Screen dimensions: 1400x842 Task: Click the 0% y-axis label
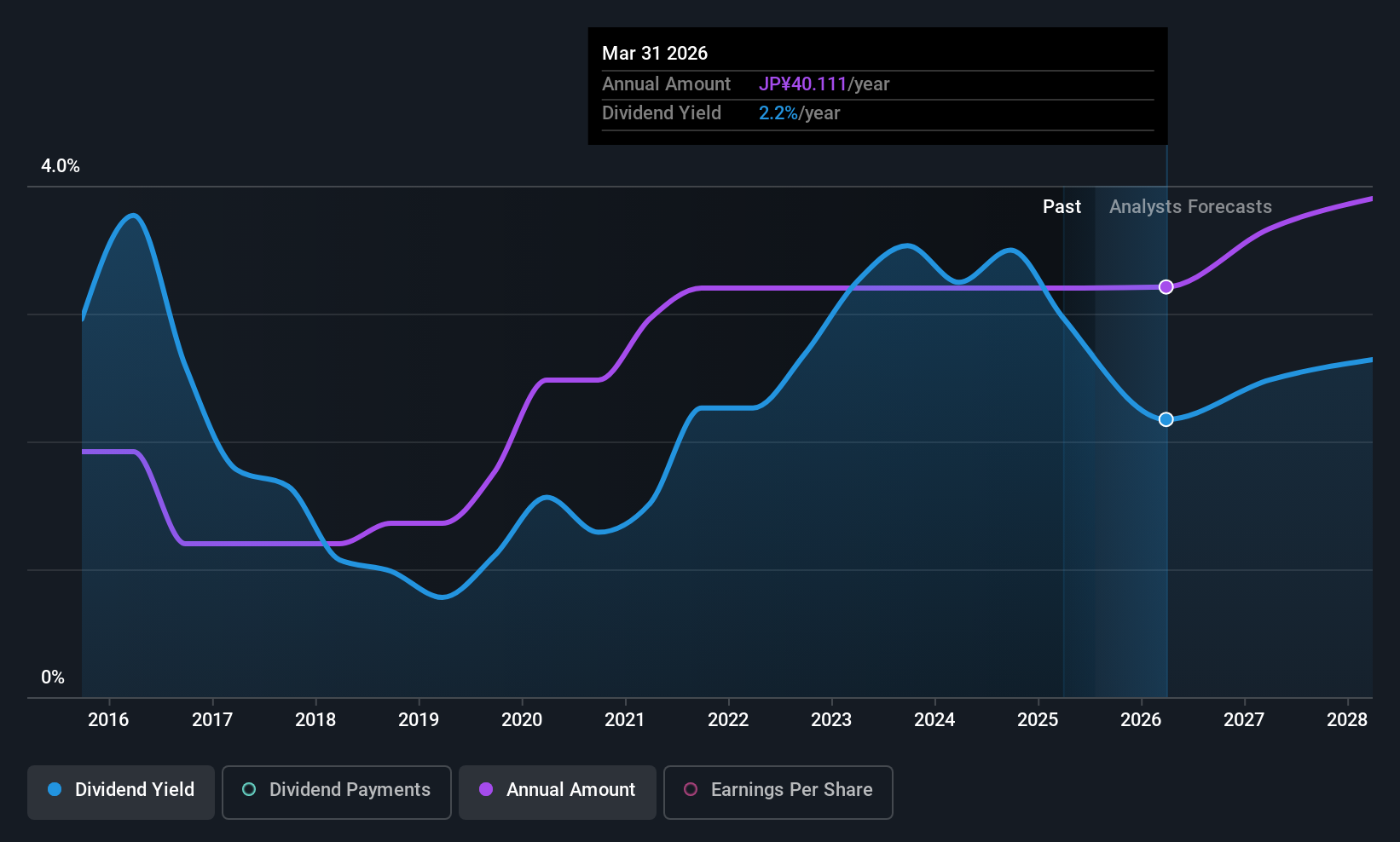pos(53,678)
